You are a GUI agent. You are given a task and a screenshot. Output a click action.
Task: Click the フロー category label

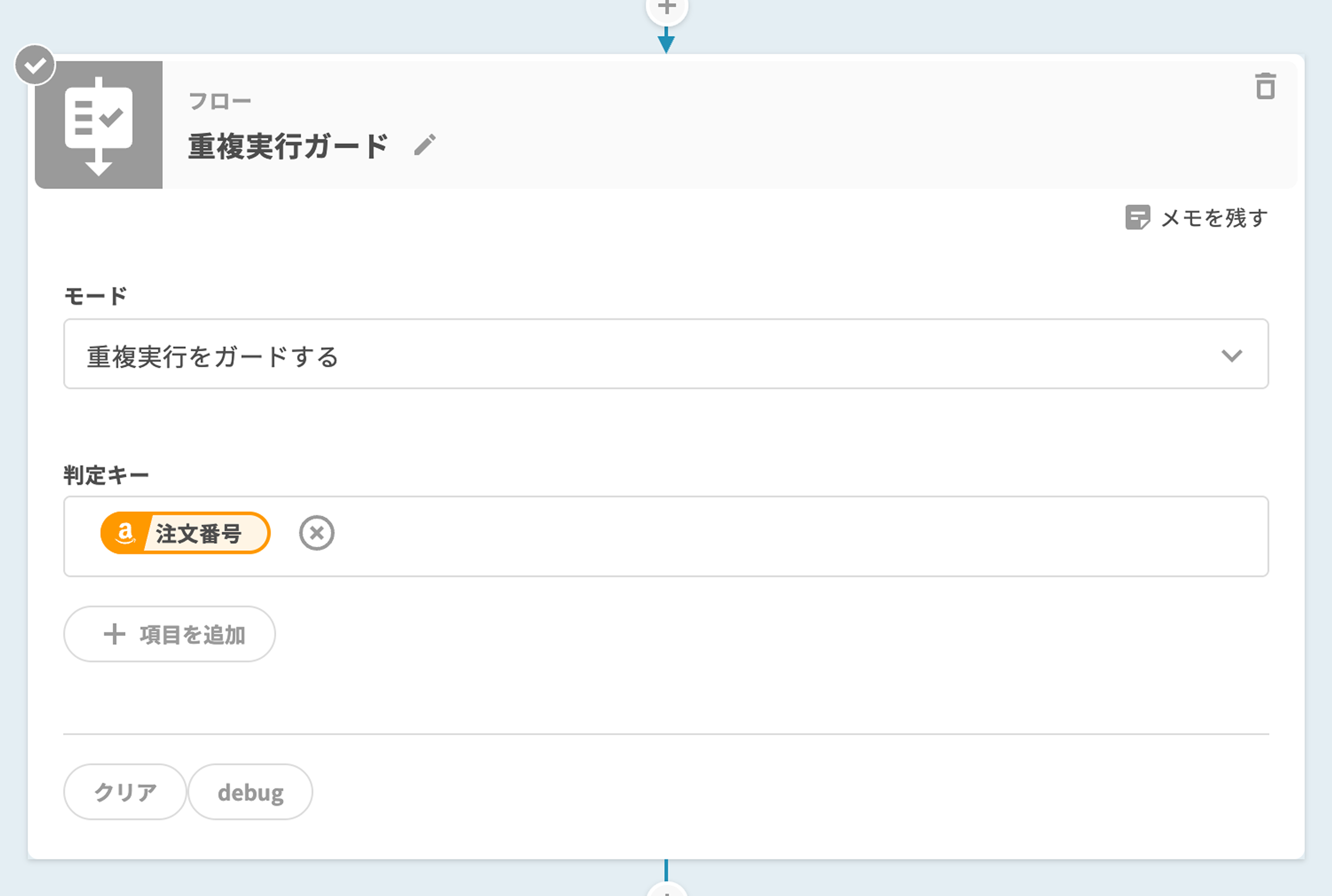click(220, 101)
